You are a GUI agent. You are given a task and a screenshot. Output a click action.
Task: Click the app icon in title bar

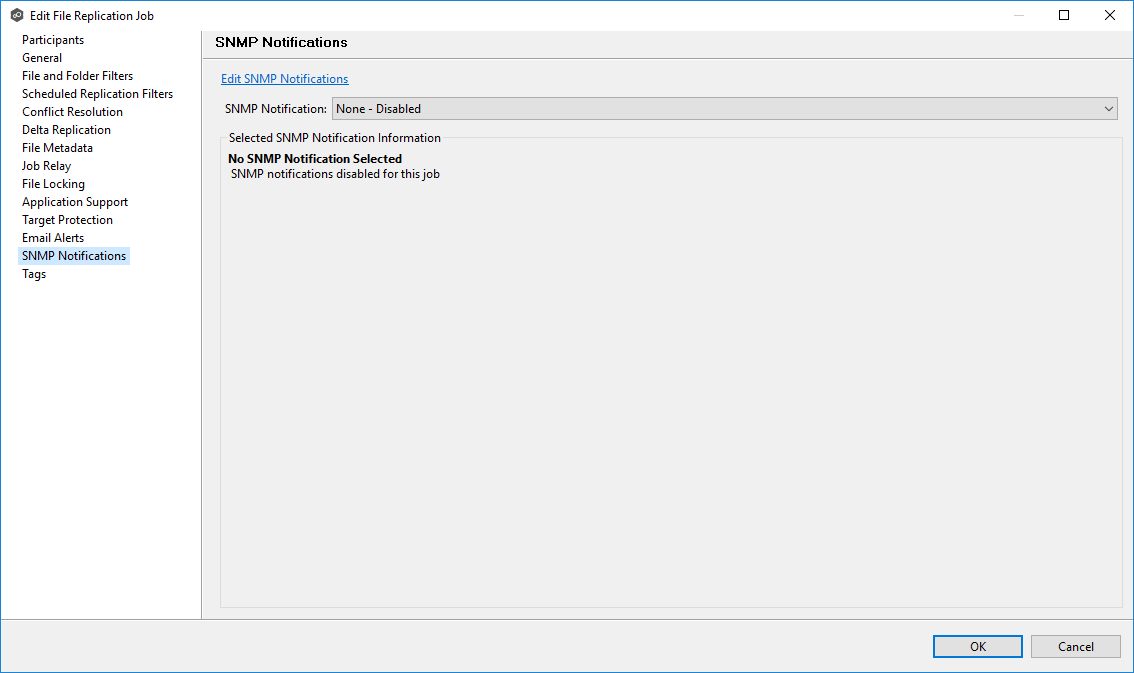[x=16, y=16]
